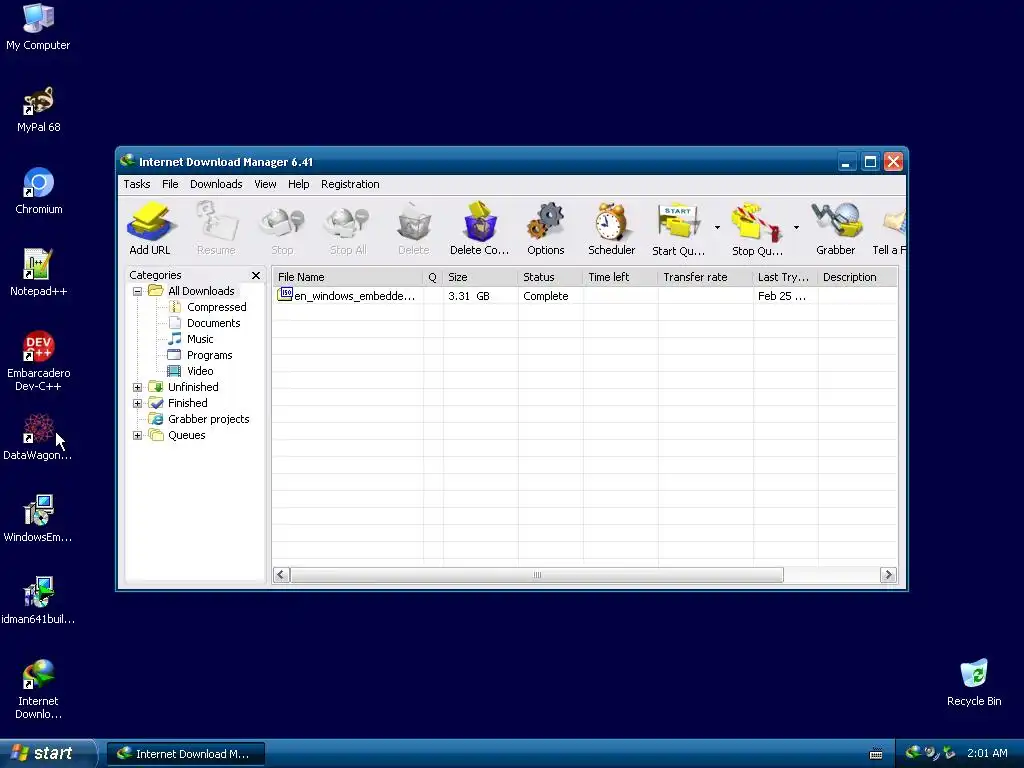The height and width of the screenshot is (768, 1024).
Task: Sort by File Name column header
Action: point(347,277)
